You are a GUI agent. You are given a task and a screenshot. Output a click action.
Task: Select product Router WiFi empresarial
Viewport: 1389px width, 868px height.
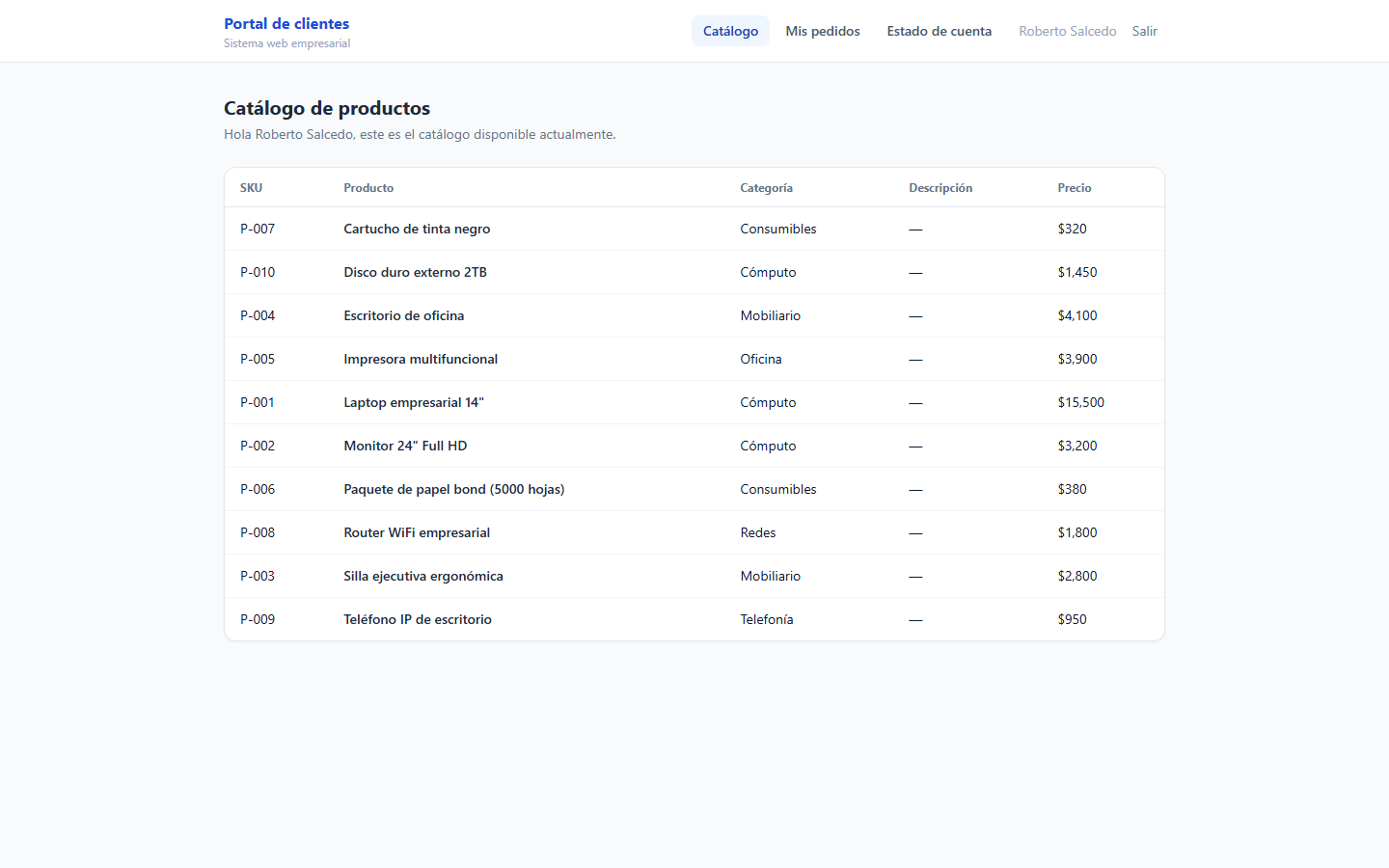[417, 532]
